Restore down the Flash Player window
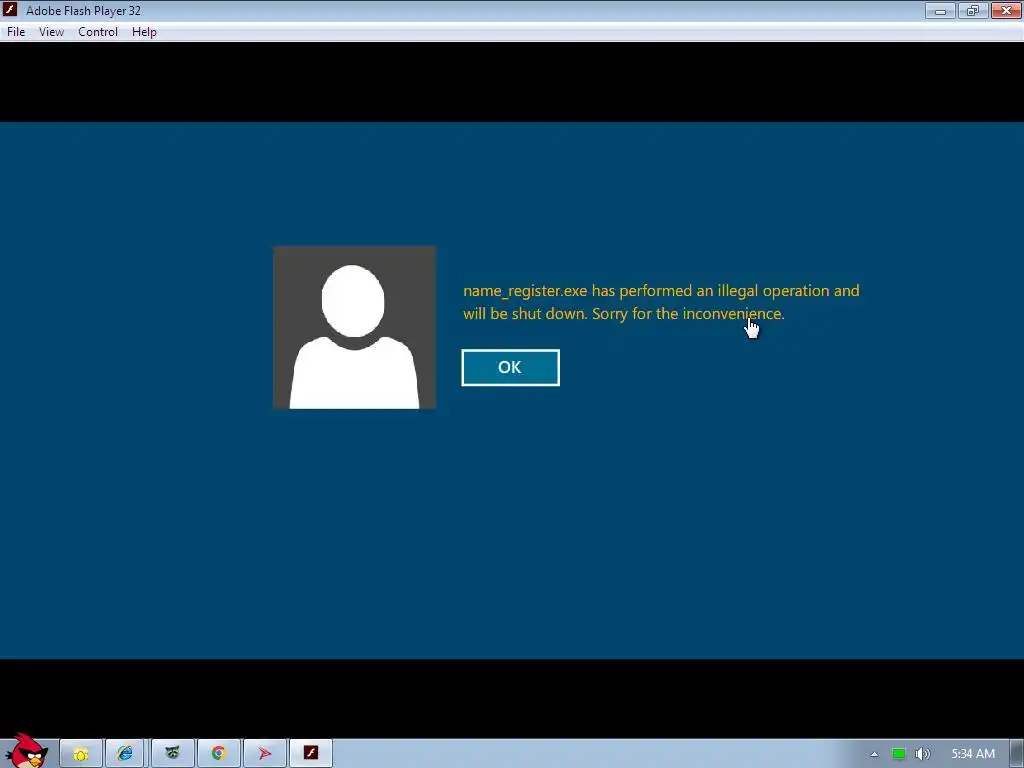The width and height of the screenshot is (1024, 768). [x=972, y=10]
